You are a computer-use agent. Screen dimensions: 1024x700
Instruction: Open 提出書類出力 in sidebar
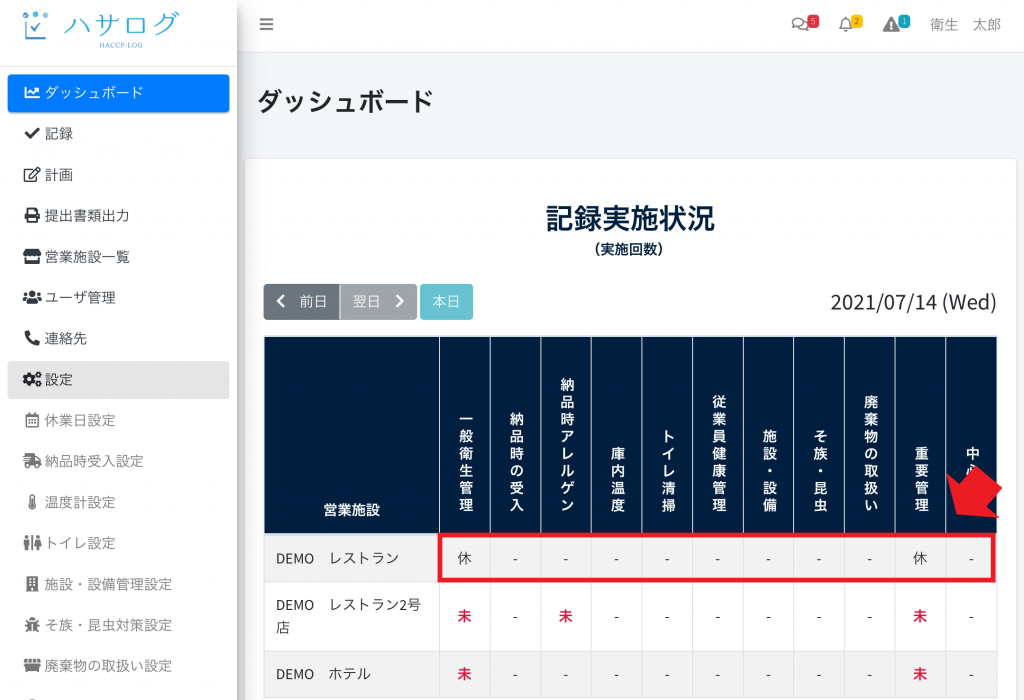pos(87,216)
